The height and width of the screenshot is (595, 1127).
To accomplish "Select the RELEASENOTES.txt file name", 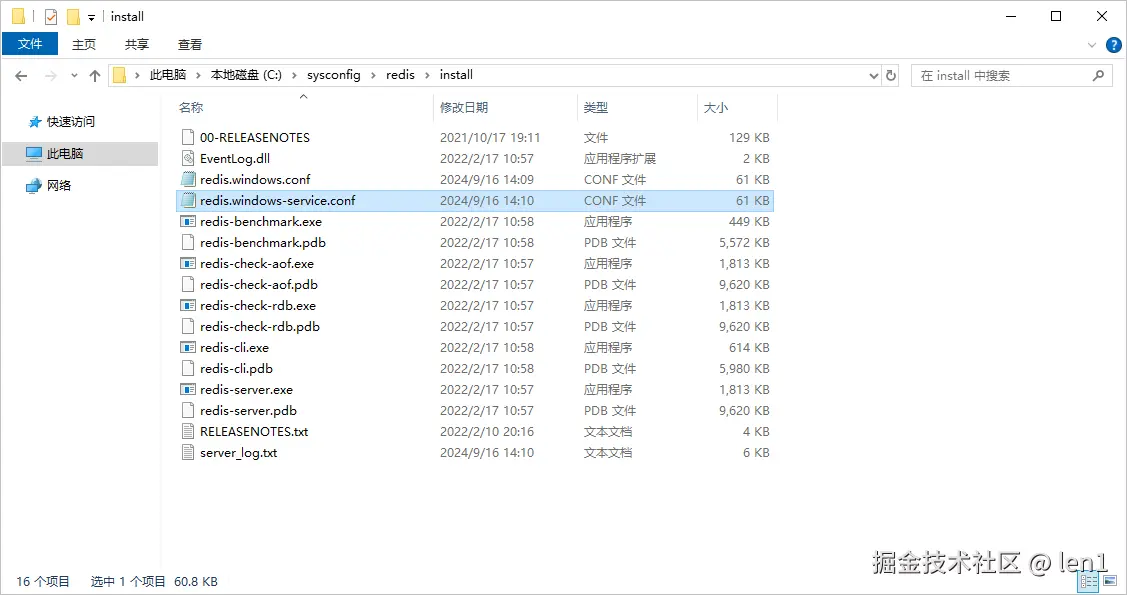I will [x=254, y=432].
